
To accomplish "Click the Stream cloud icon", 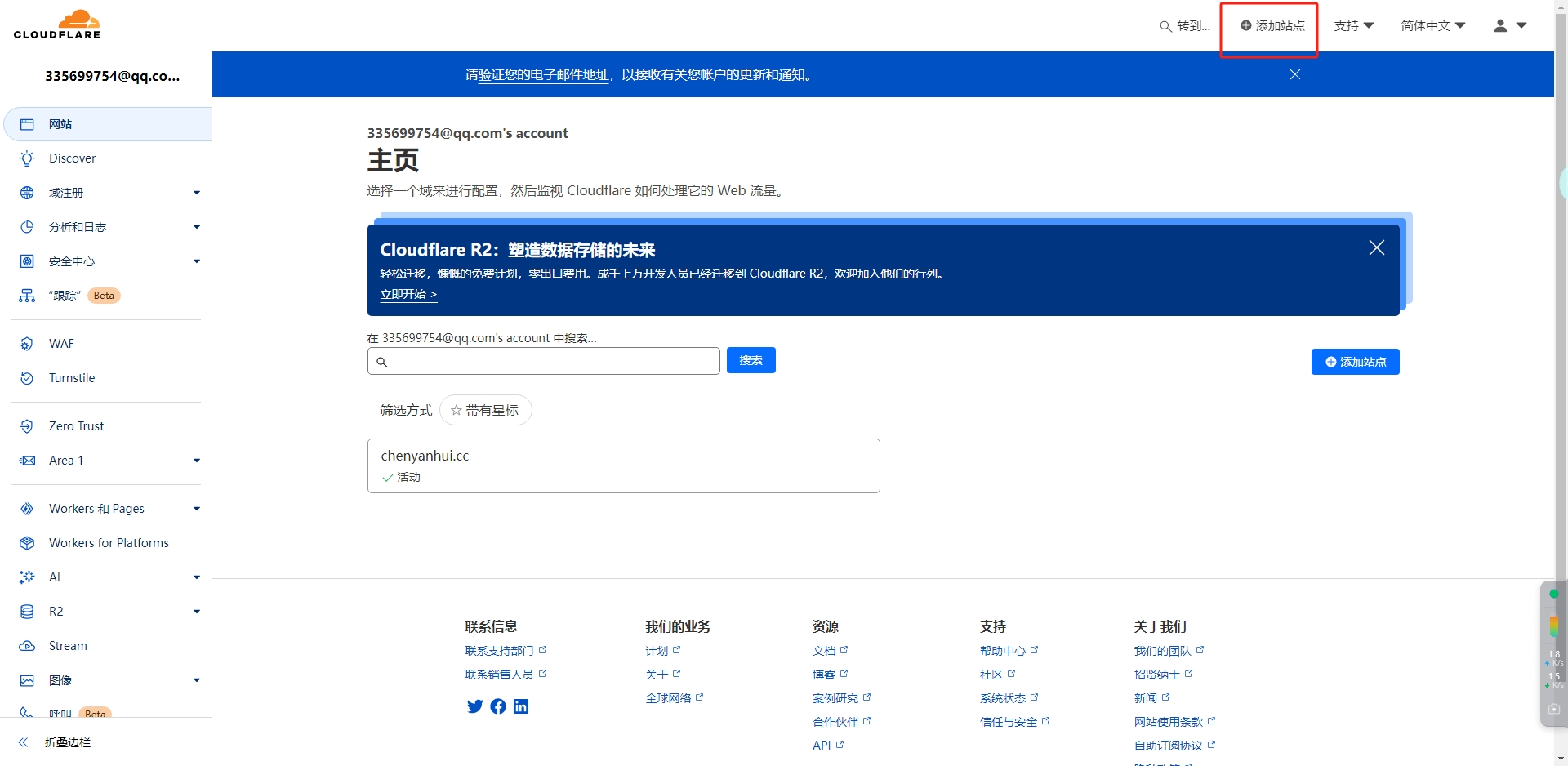I will click(x=27, y=646).
